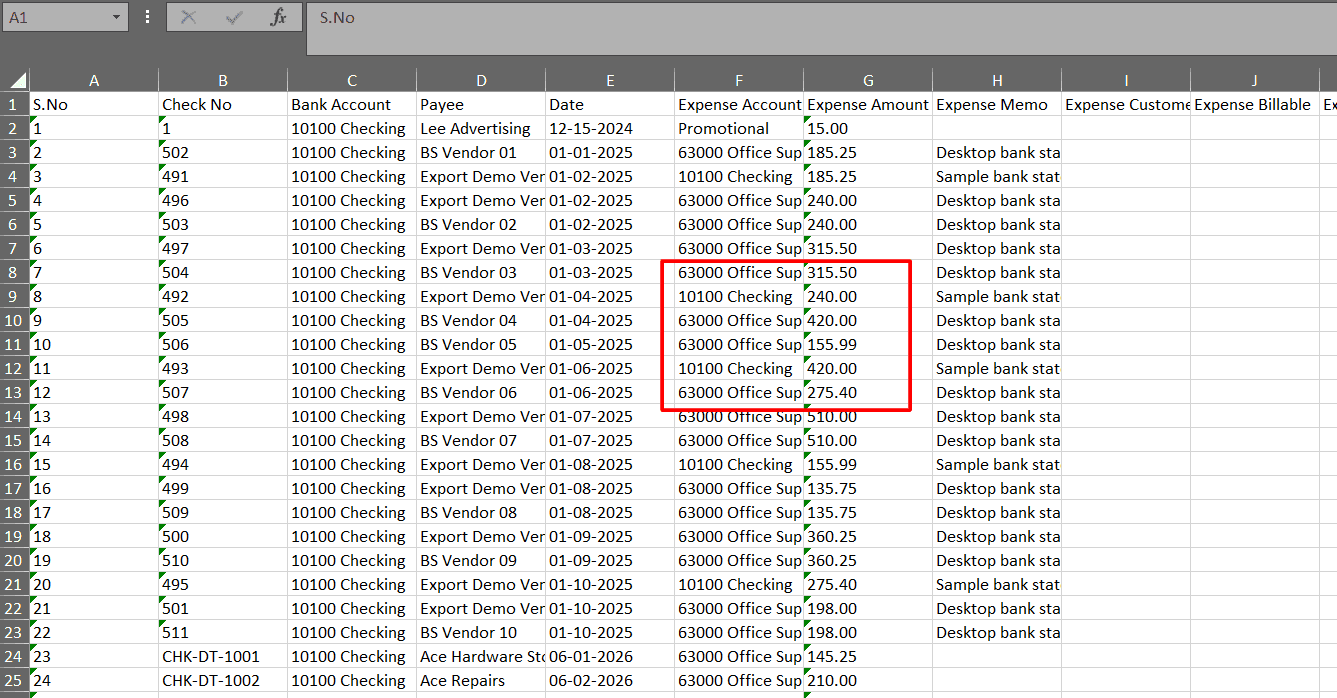Select the Ace Repairs payee cell
The width and height of the screenshot is (1337, 698).
pos(481,681)
